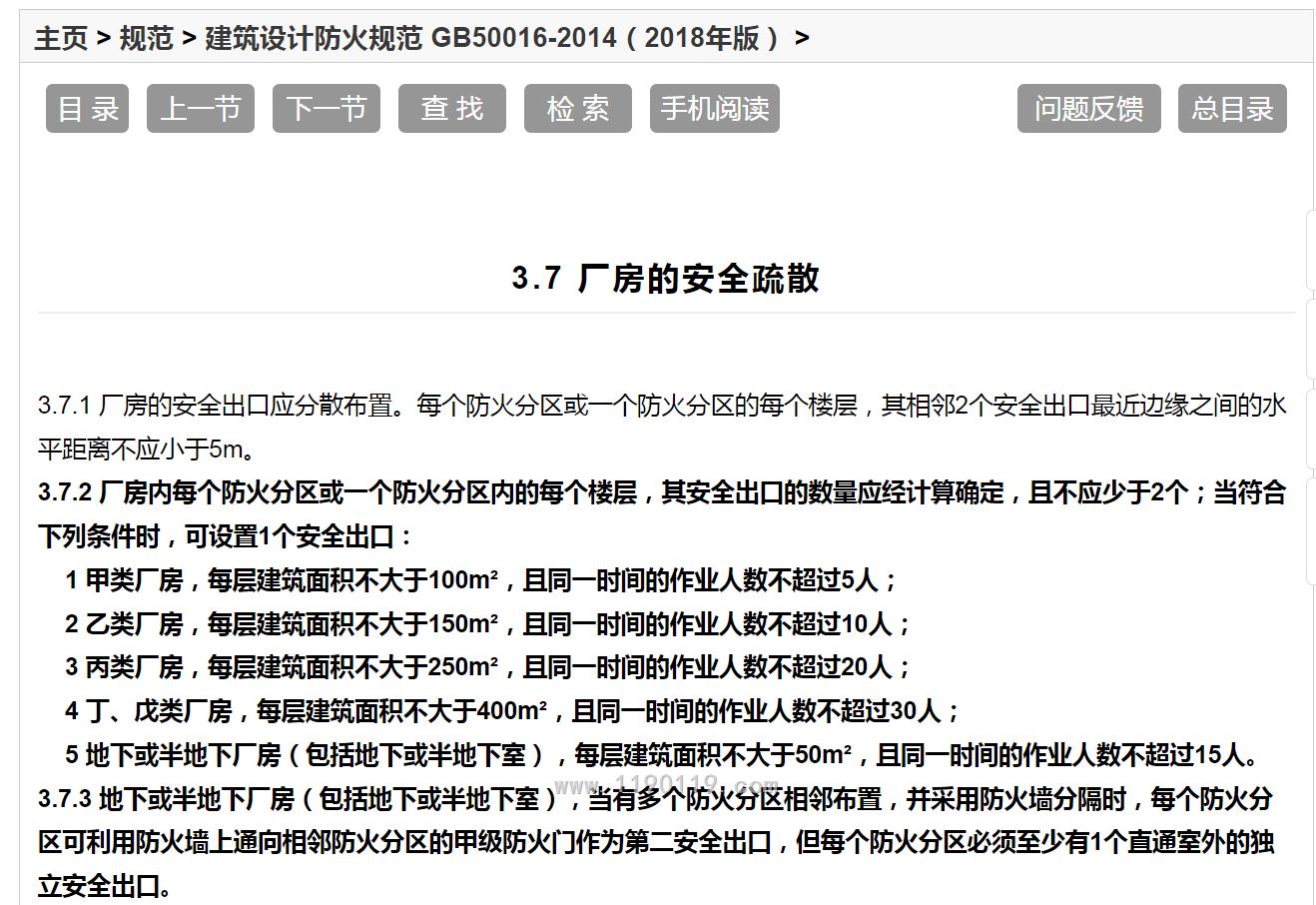
Task: Open the 检索 search button
Action: pos(578,109)
